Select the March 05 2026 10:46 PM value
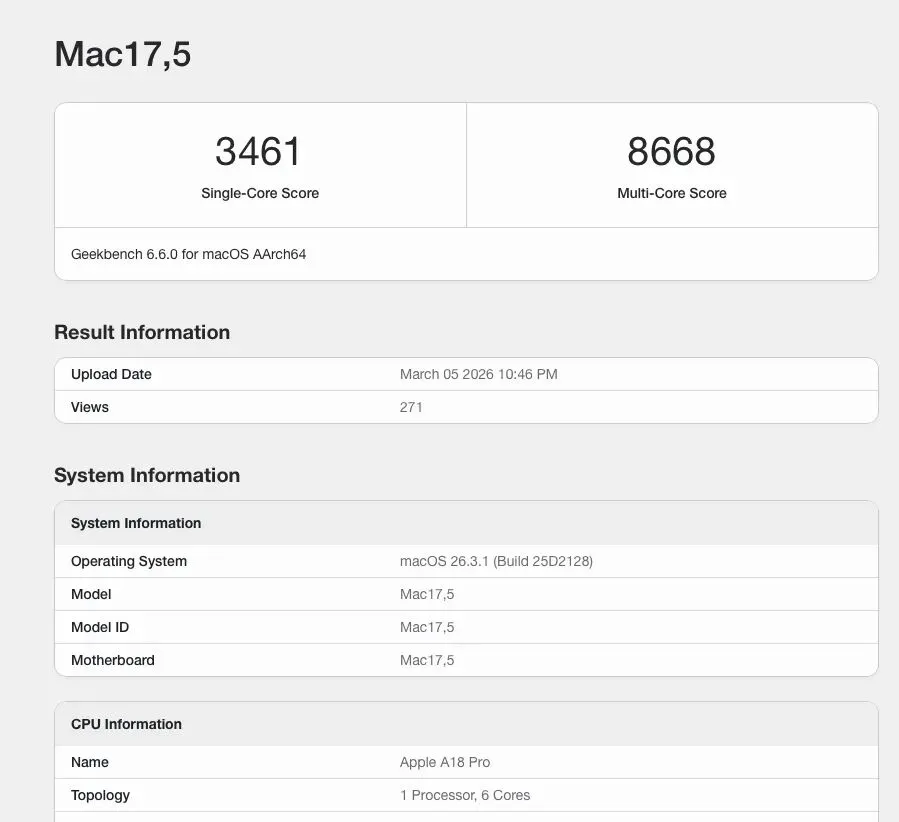The width and height of the screenshot is (899, 822). pyautogui.click(x=478, y=374)
